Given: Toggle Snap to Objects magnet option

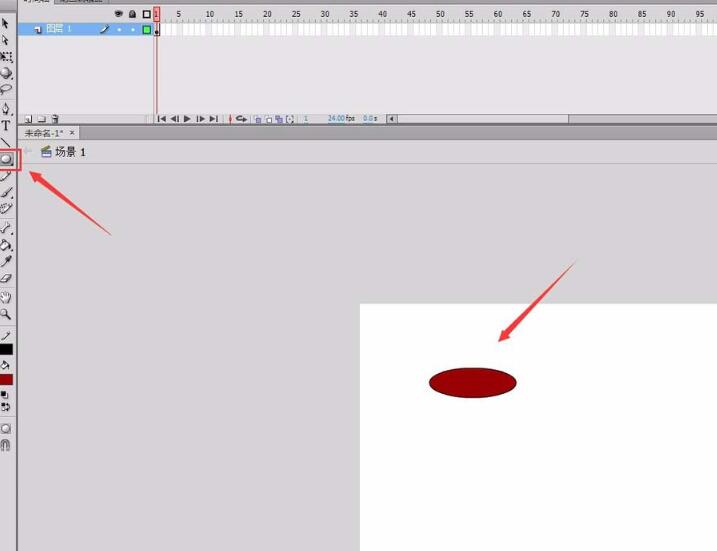Looking at the screenshot, I should pyautogui.click(x=6, y=445).
